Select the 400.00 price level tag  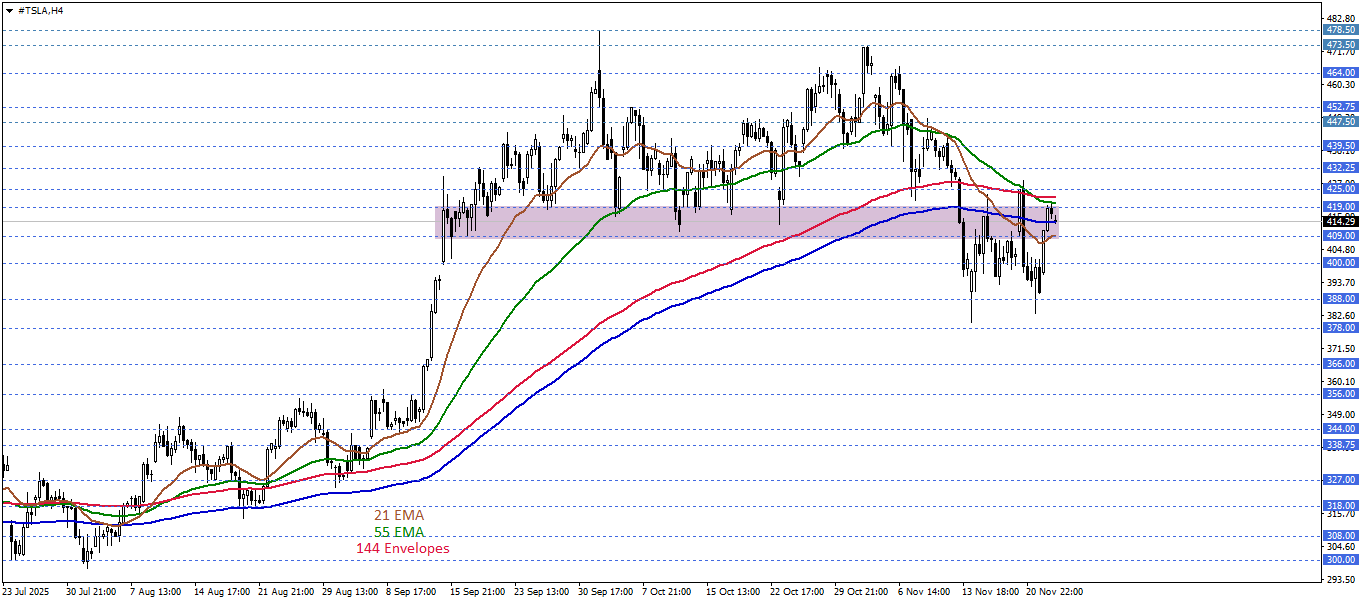pos(1339,263)
